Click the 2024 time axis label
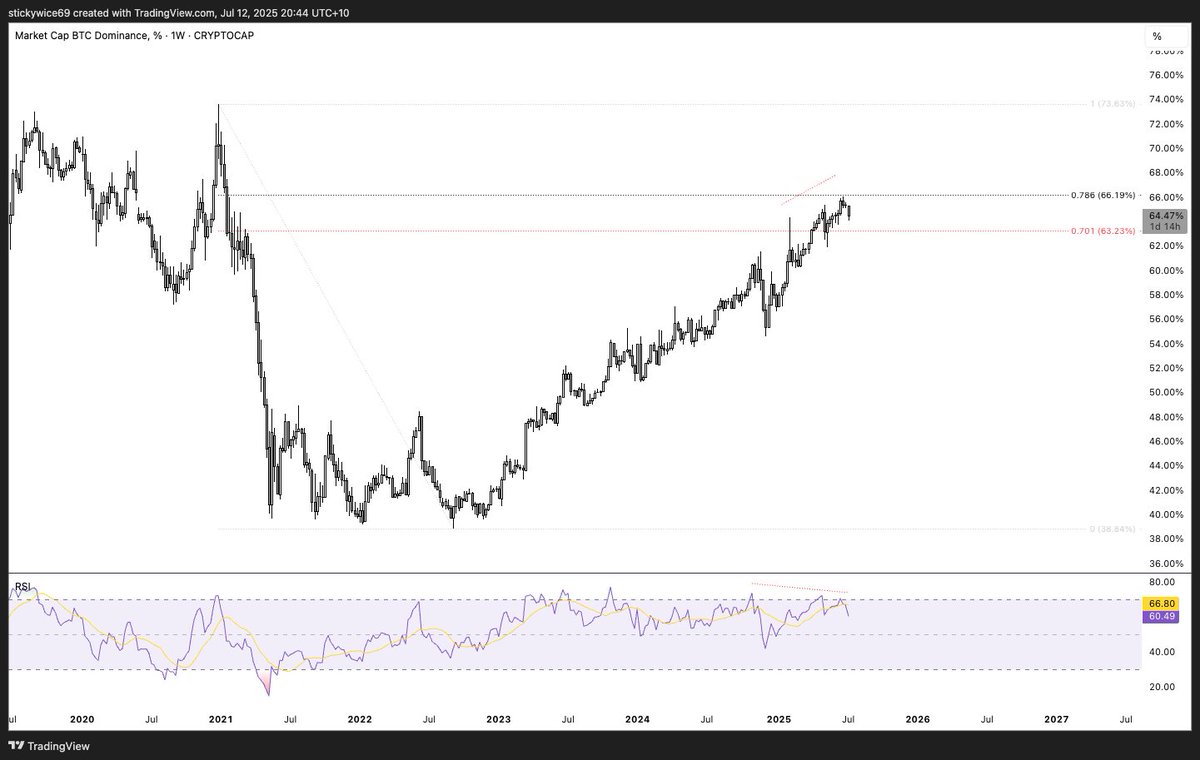The width and height of the screenshot is (1200, 760). pos(637,719)
